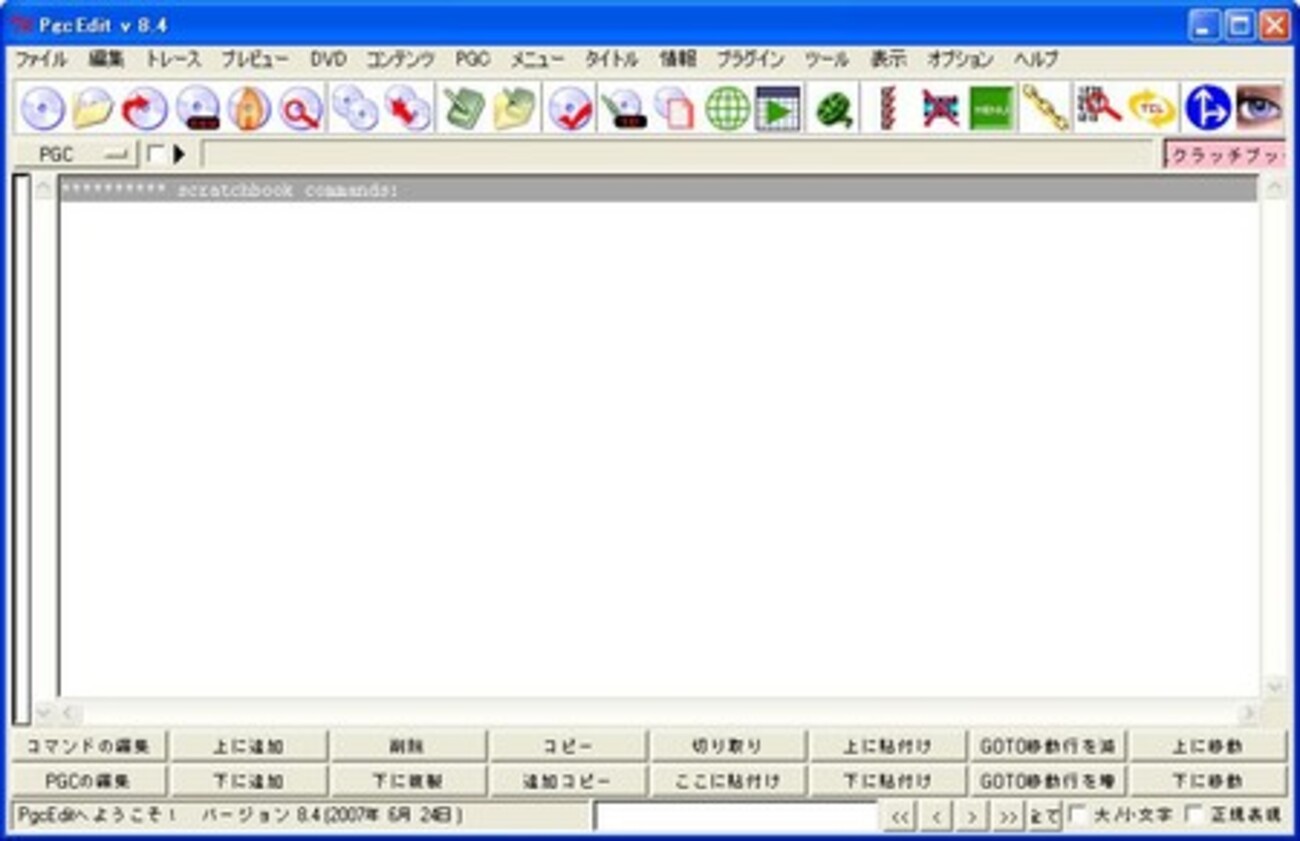Click the blue circle with white arrow icon
The height and width of the screenshot is (841, 1300).
tap(1207, 108)
